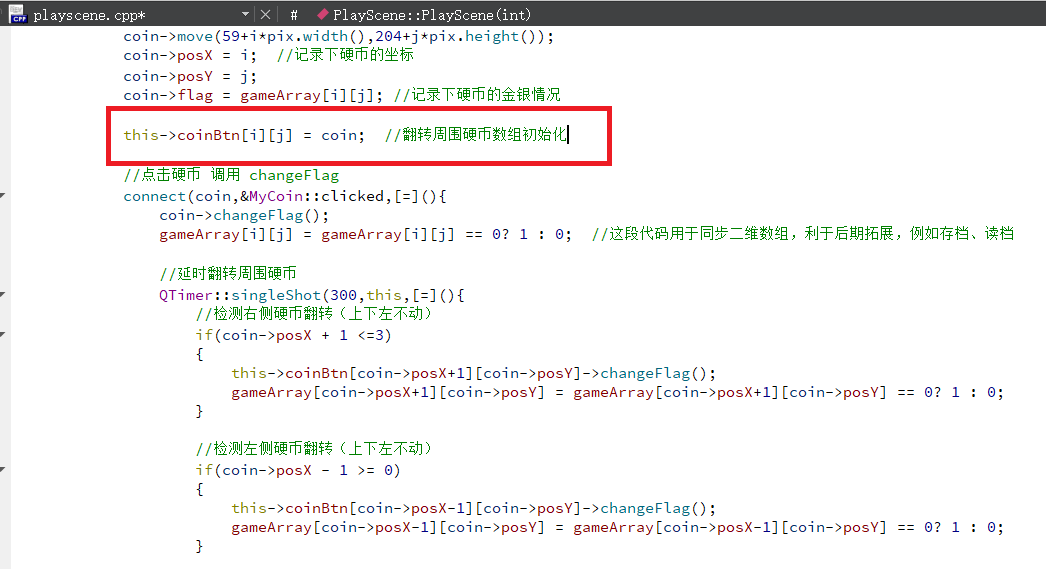Click the 'coin->flag = gameArray[i][j];' statement
Screen dimensions: 1046x581
click(x=253, y=95)
